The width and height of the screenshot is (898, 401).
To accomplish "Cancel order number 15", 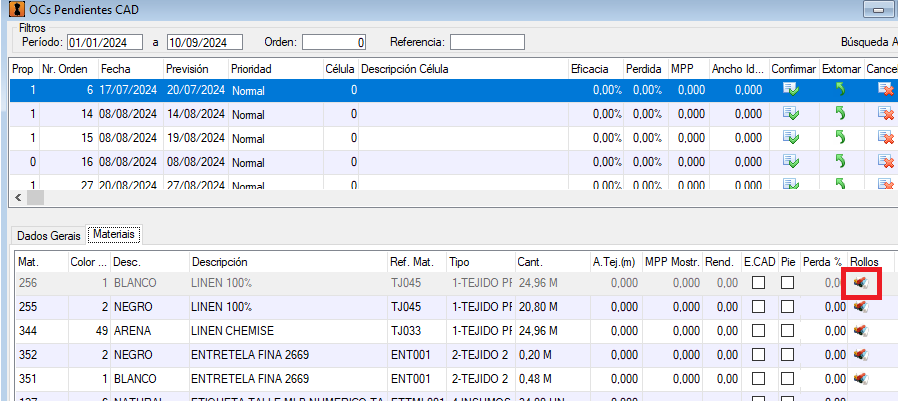I will tap(886, 137).
